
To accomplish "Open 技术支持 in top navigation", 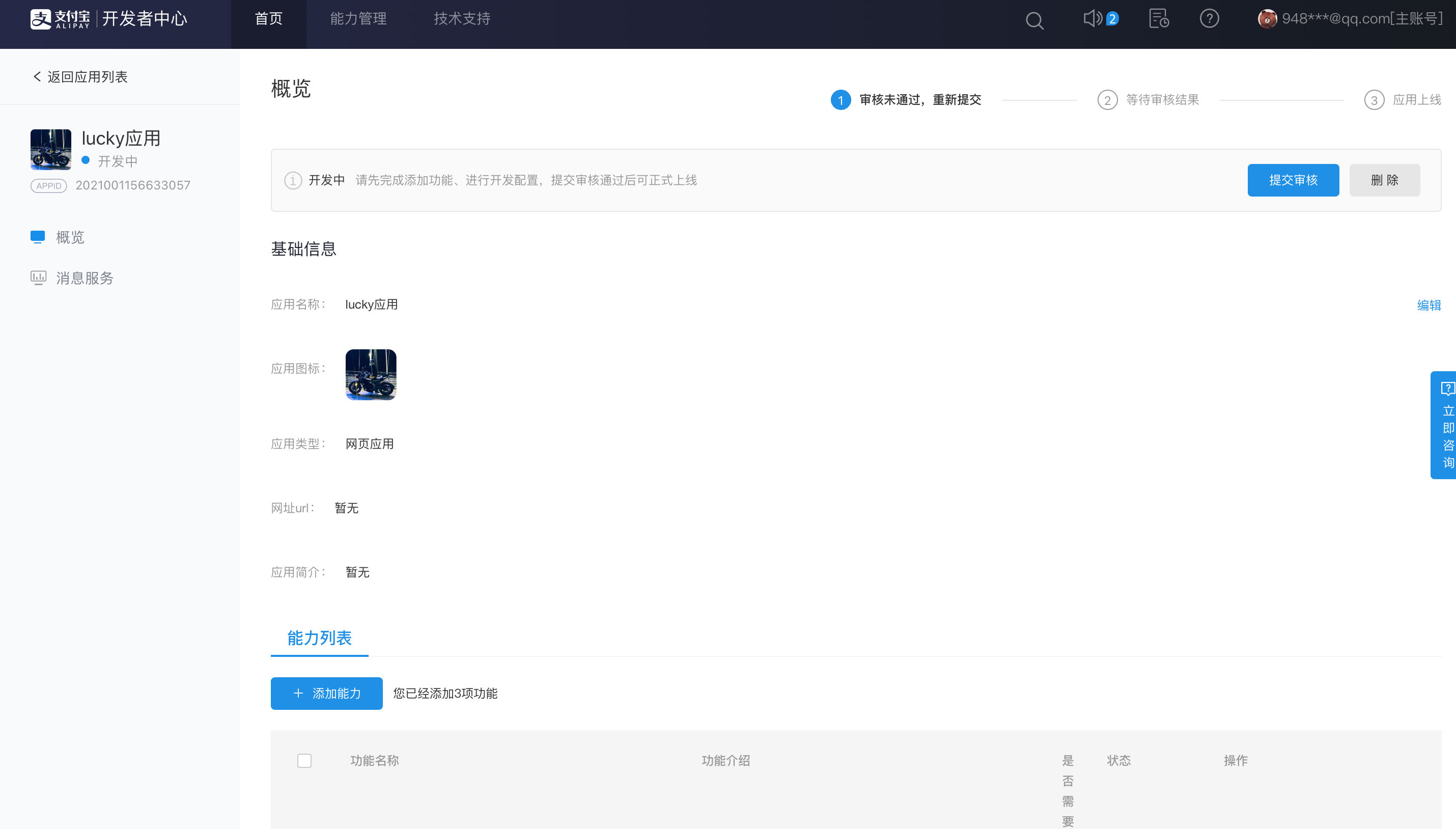I will click(462, 19).
